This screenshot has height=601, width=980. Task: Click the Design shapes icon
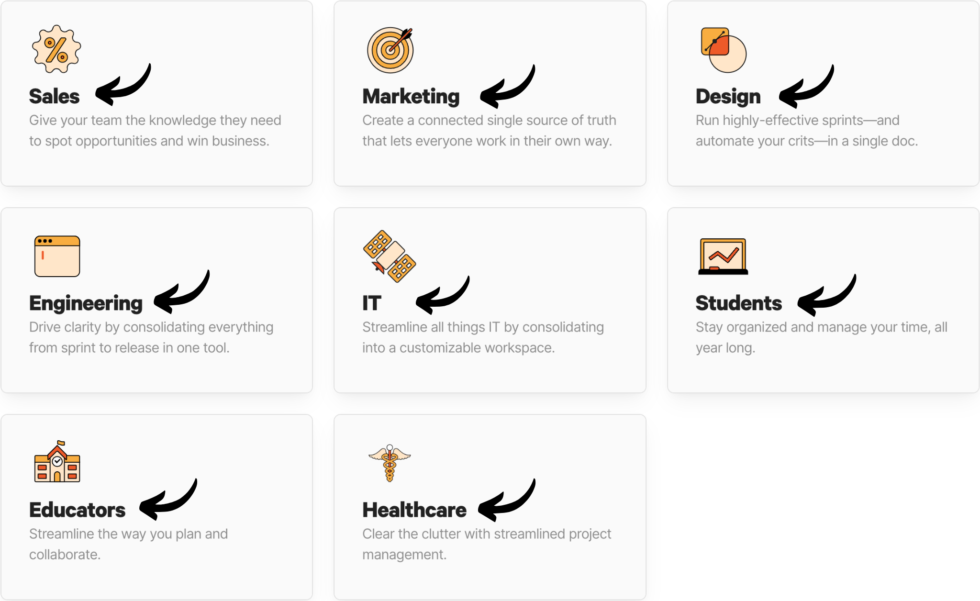(x=723, y=49)
